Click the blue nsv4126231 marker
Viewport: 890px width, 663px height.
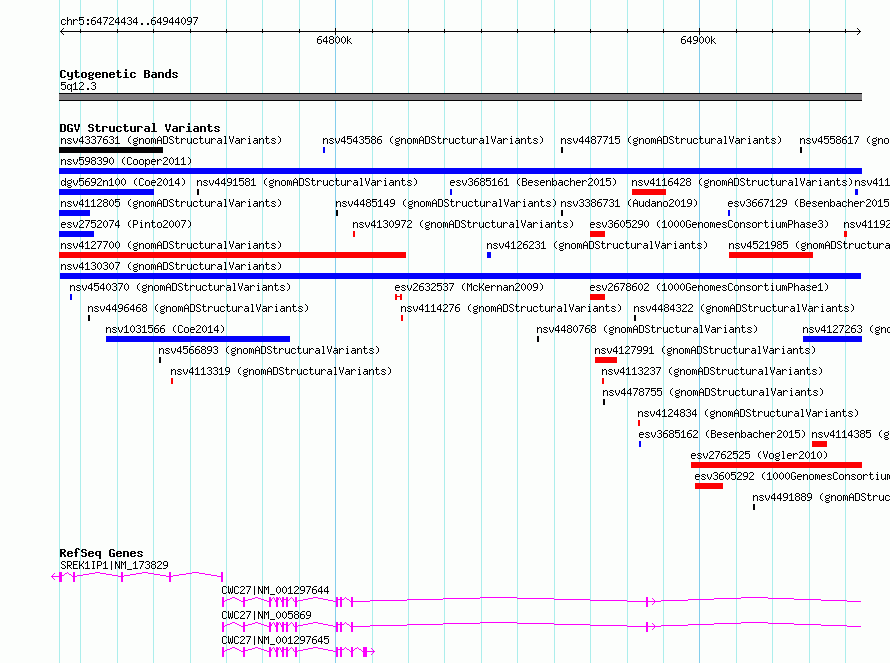point(489,255)
